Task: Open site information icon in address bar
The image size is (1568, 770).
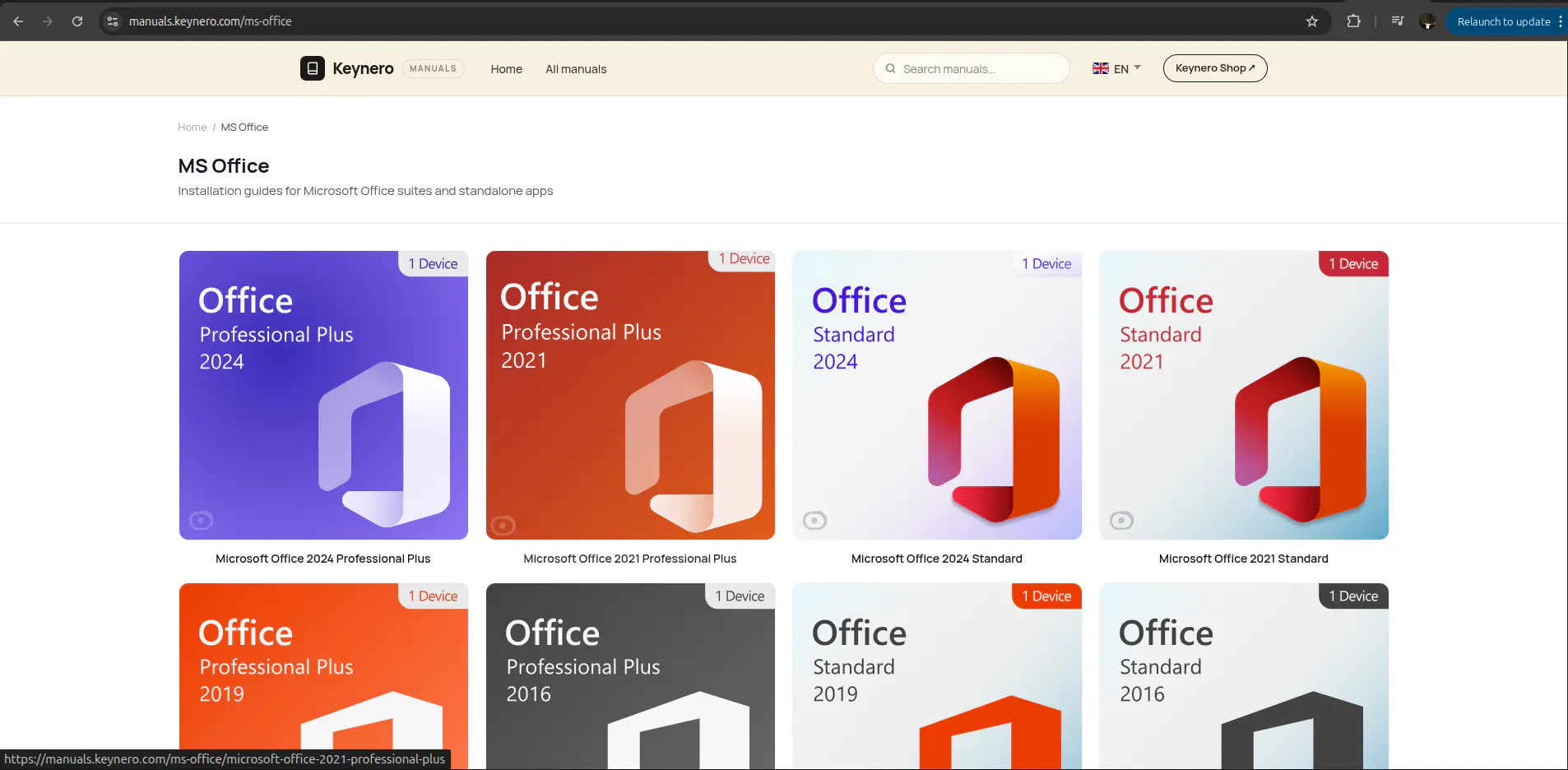Action: pos(114,21)
